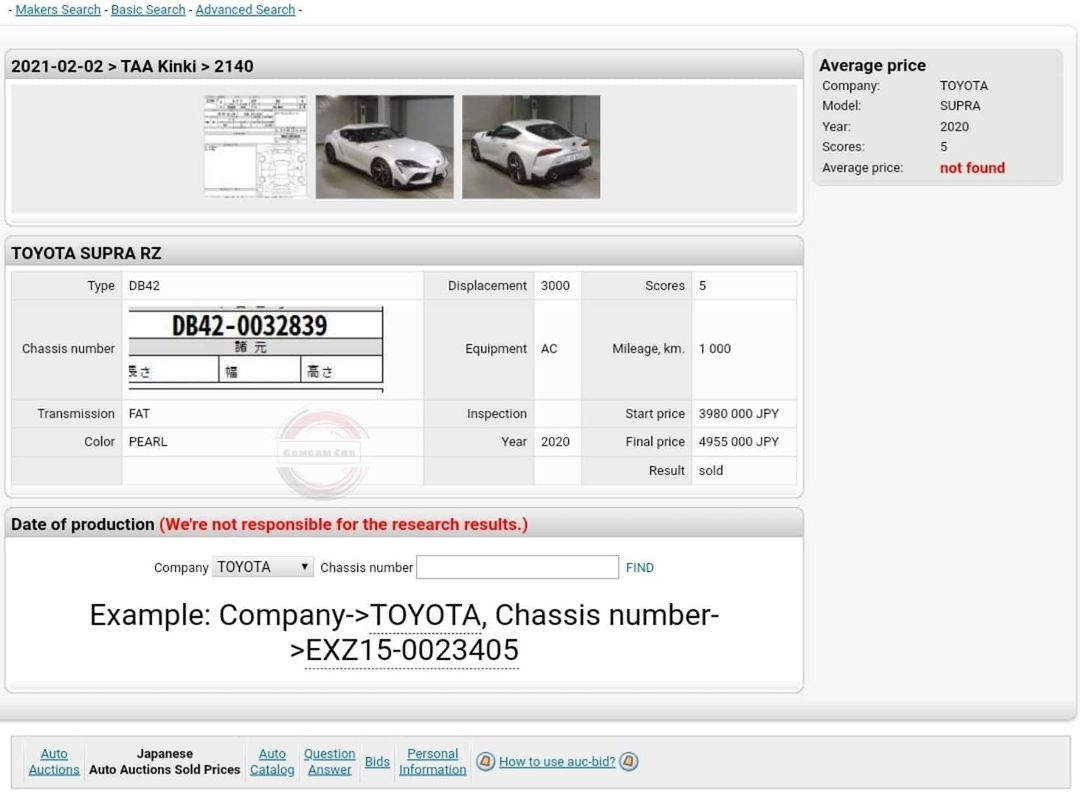
Task: Click the example TOYOTA company text
Action: (425, 615)
